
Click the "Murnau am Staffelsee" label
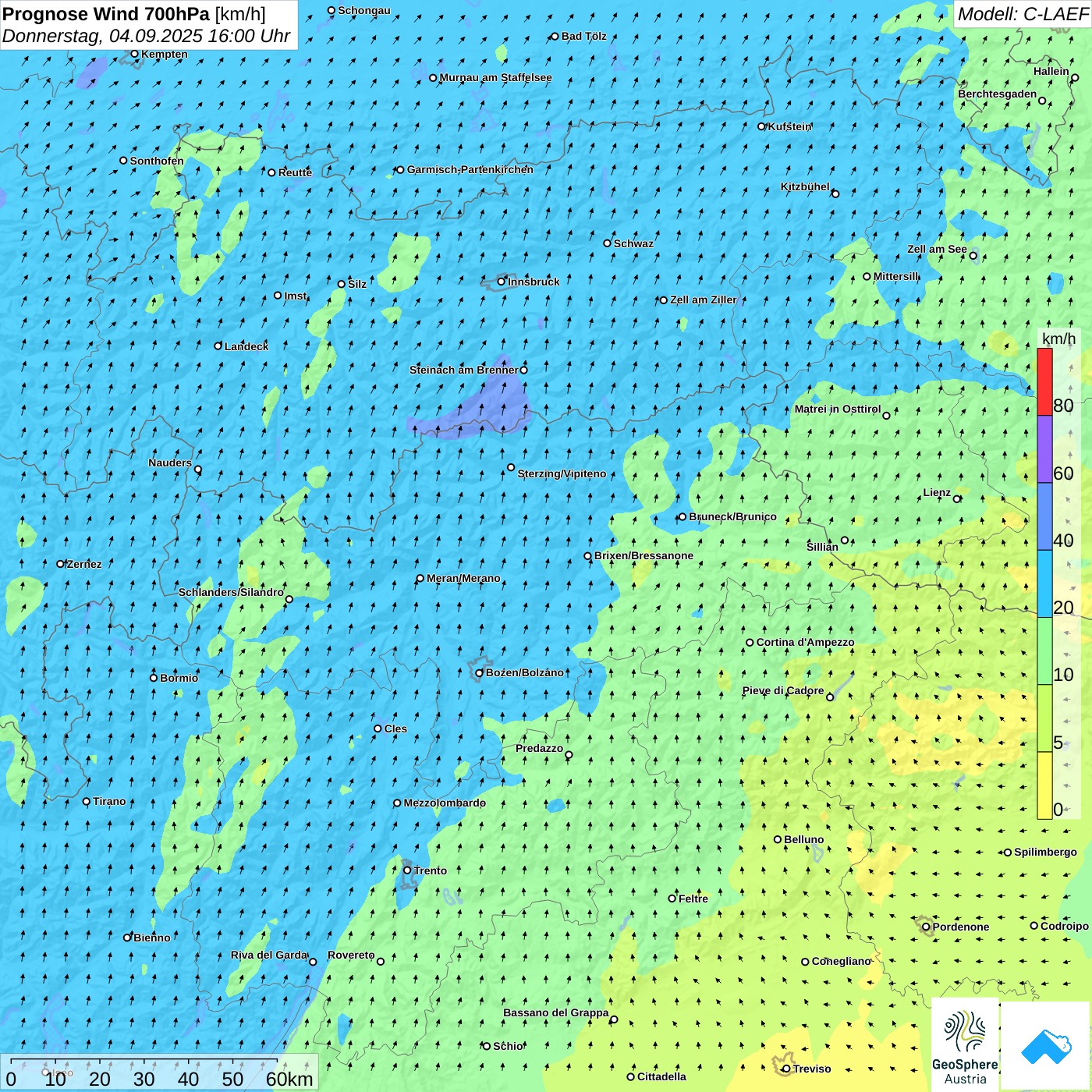495,78
